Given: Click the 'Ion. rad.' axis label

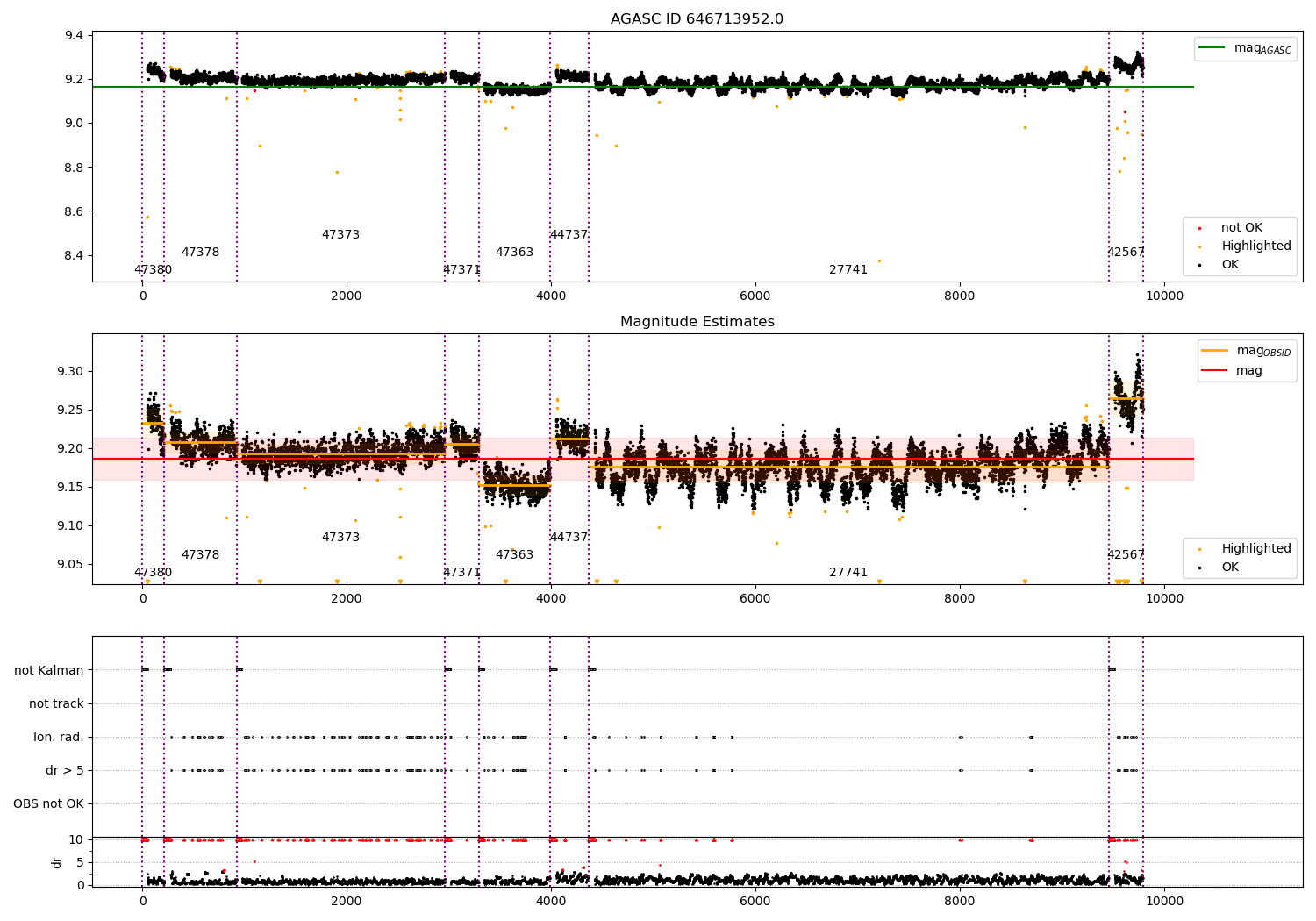Looking at the screenshot, I should (59, 737).
